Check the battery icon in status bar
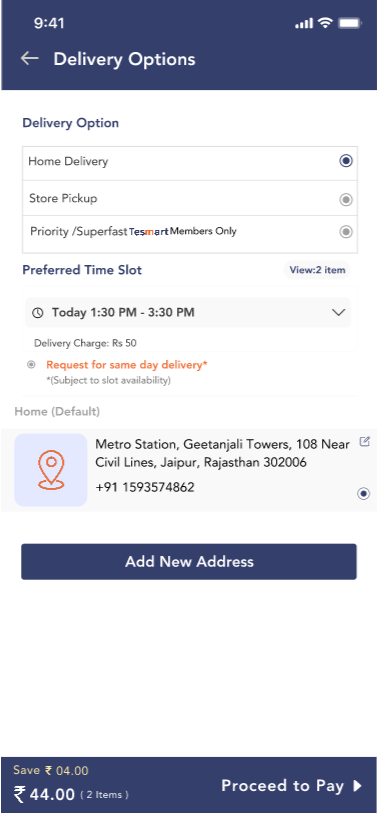Viewport: 377px width, 813px height. pyautogui.click(x=350, y=23)
